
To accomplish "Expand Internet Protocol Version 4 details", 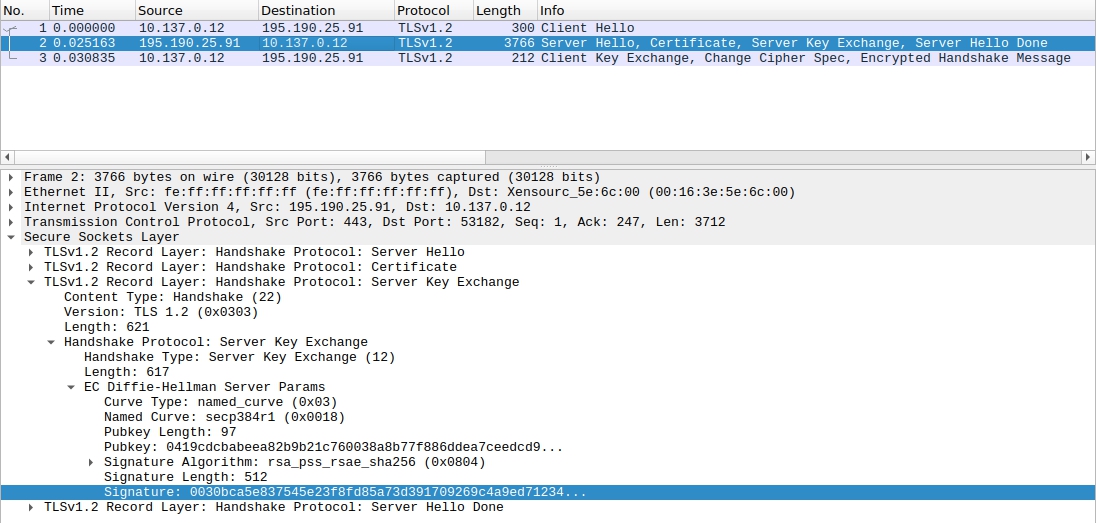I will point(10,207).
